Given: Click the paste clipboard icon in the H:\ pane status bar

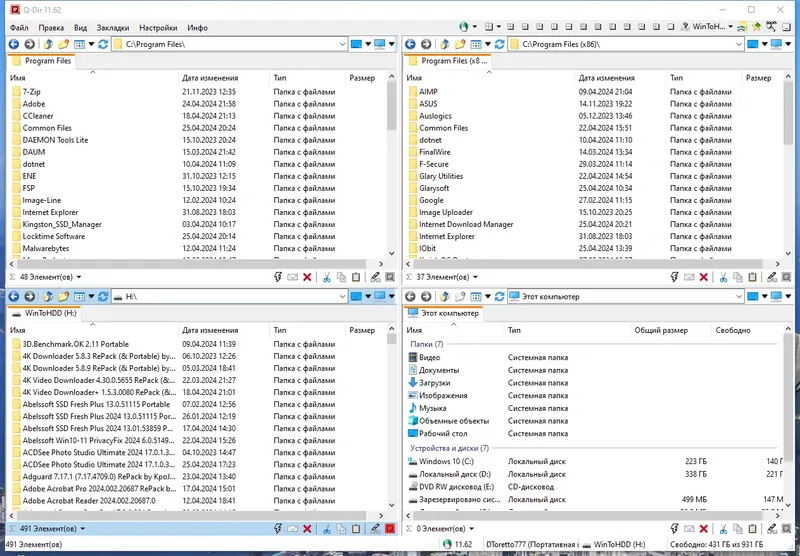Looking at the screenshot, I should pyautogui.click(x=356, y=529).
